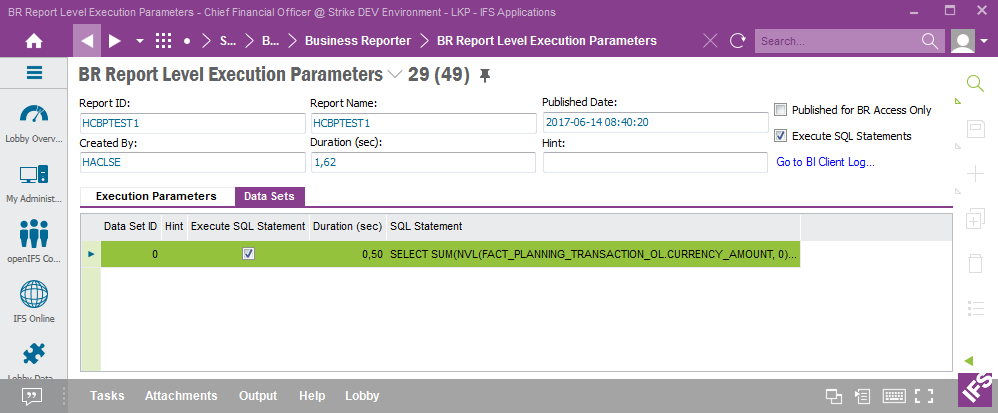Switch to the Execution Parameters tab

point(156,196)
